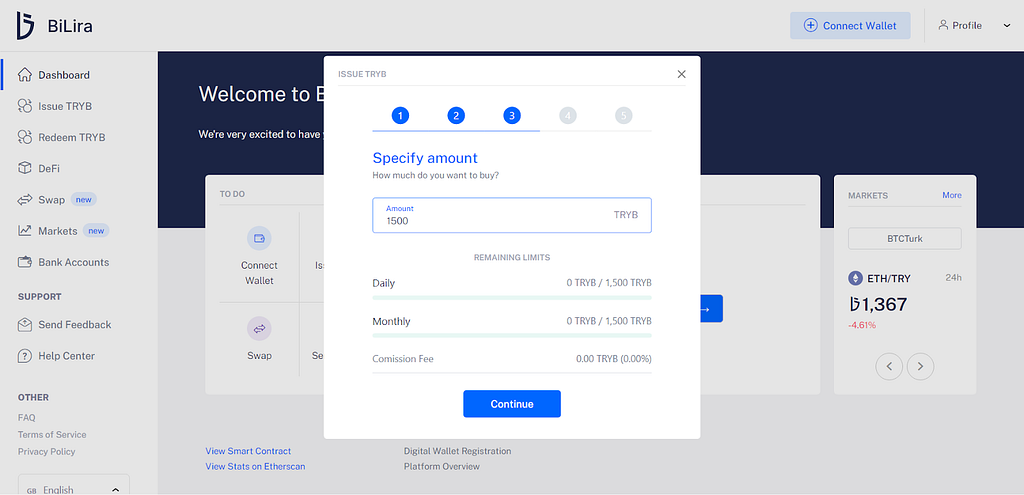Open Digital Wallet Registration link
Image resolution: width=1024 pixels, height=495 pixels.
click(x=457, y=451)
